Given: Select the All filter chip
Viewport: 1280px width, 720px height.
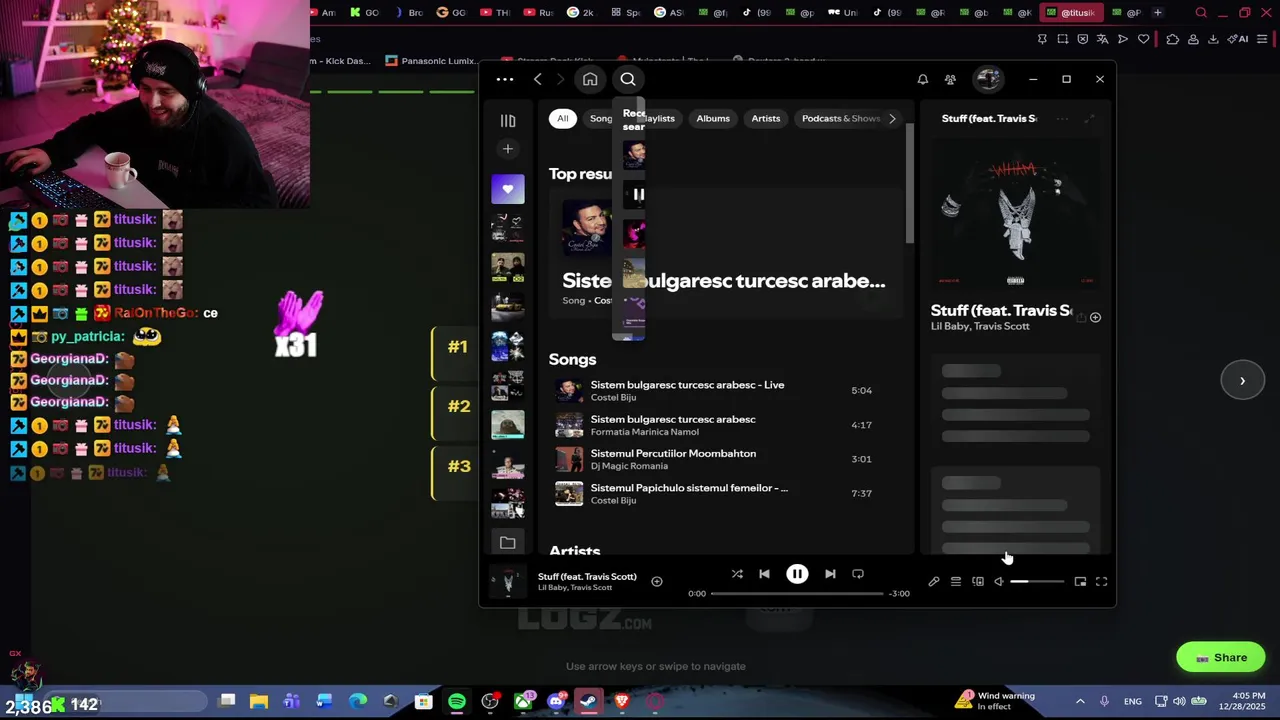Looking at the screenshot, I should click(563, 118).
